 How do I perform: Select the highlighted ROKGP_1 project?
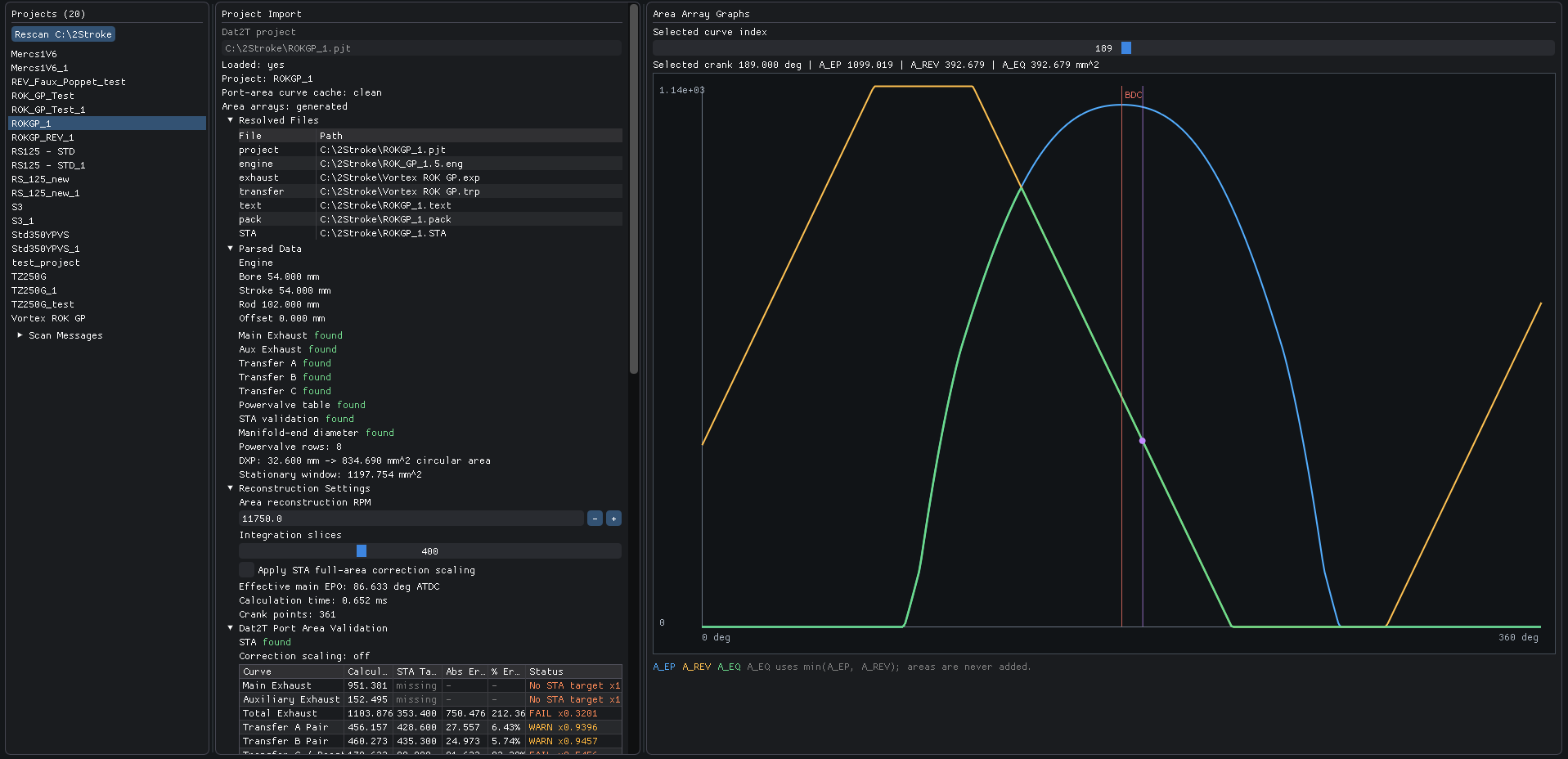tap(107, 124)
